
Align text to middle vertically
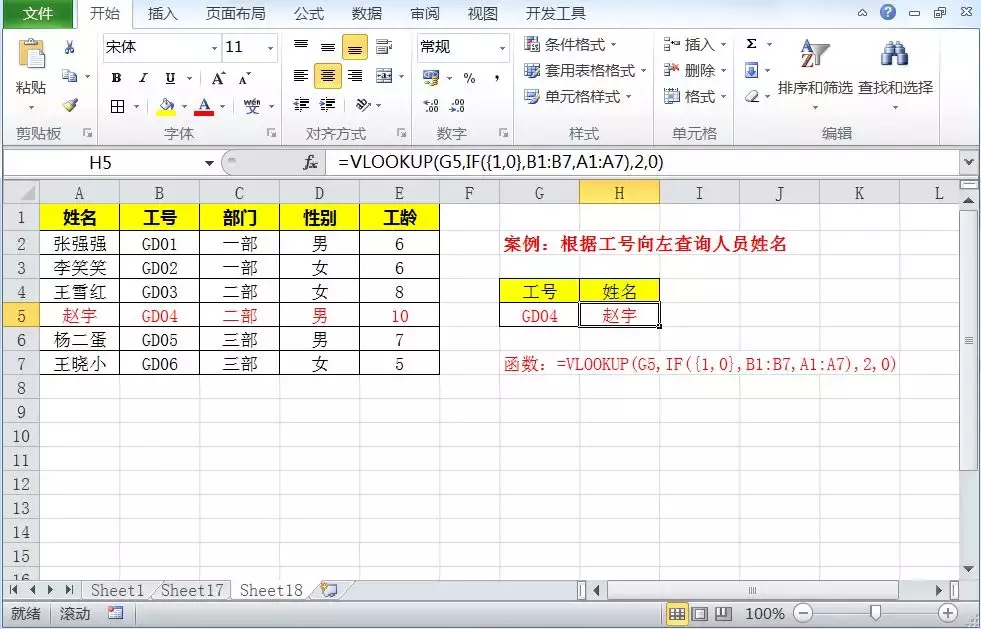328,46
